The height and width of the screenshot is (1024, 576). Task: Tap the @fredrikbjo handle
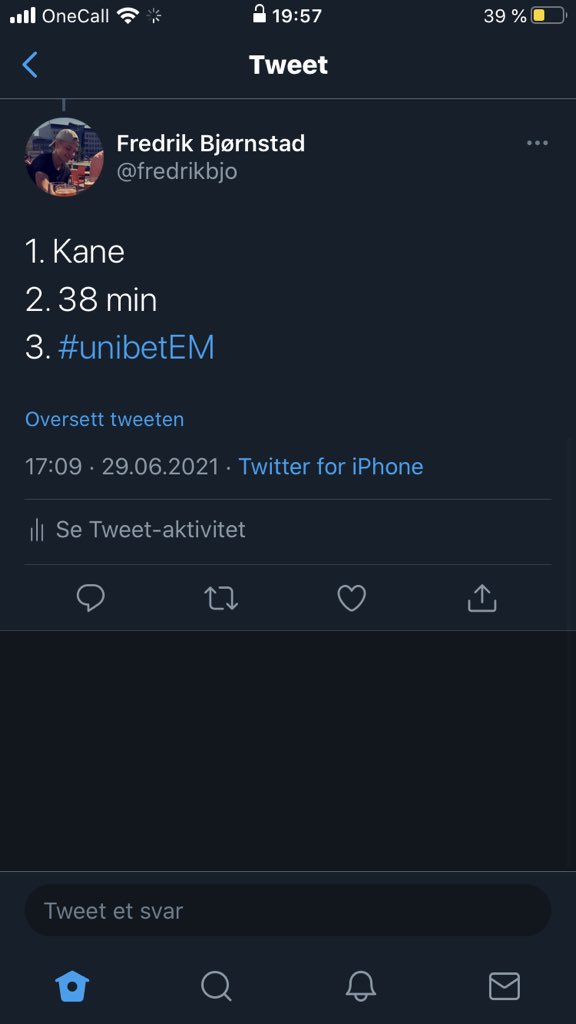pyautogui.click(x=176, y=171)
